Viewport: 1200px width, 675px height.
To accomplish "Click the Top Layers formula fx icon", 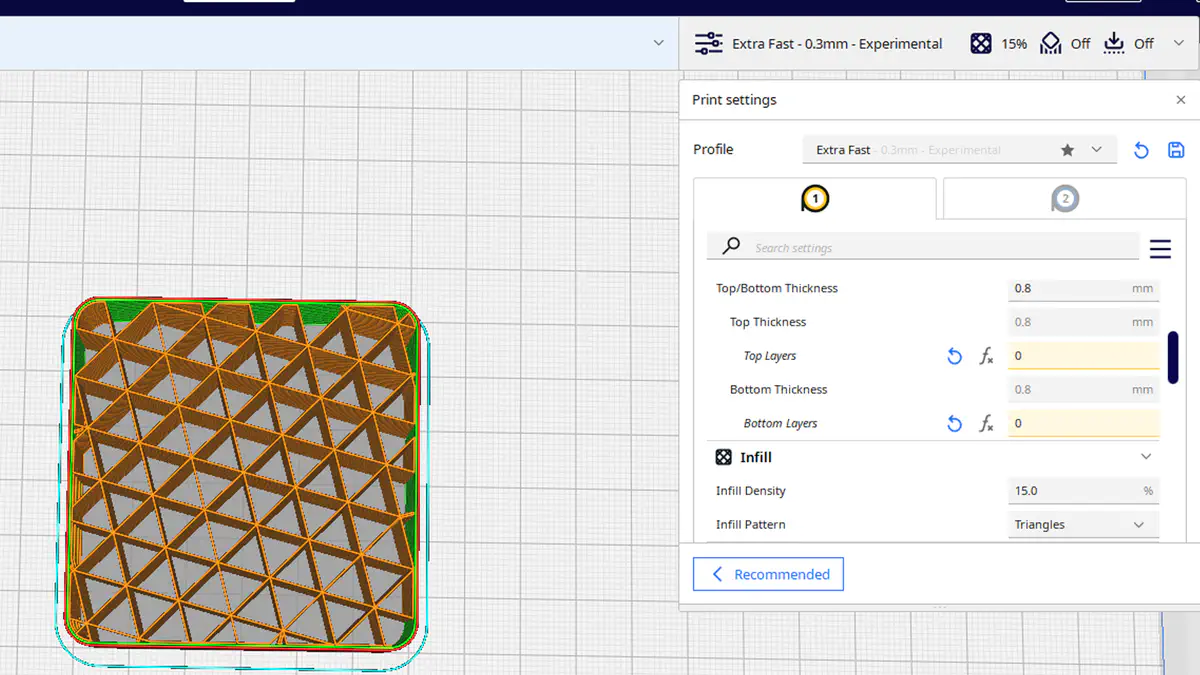I will 986,356.
